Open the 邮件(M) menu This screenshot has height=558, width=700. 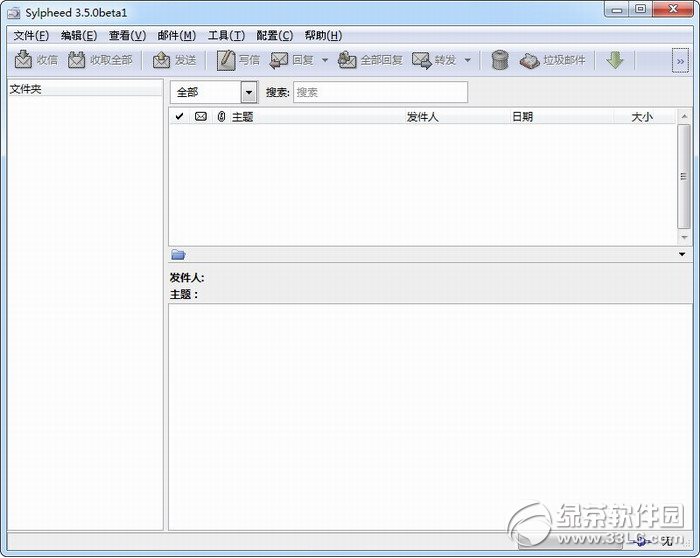[177, 35]
